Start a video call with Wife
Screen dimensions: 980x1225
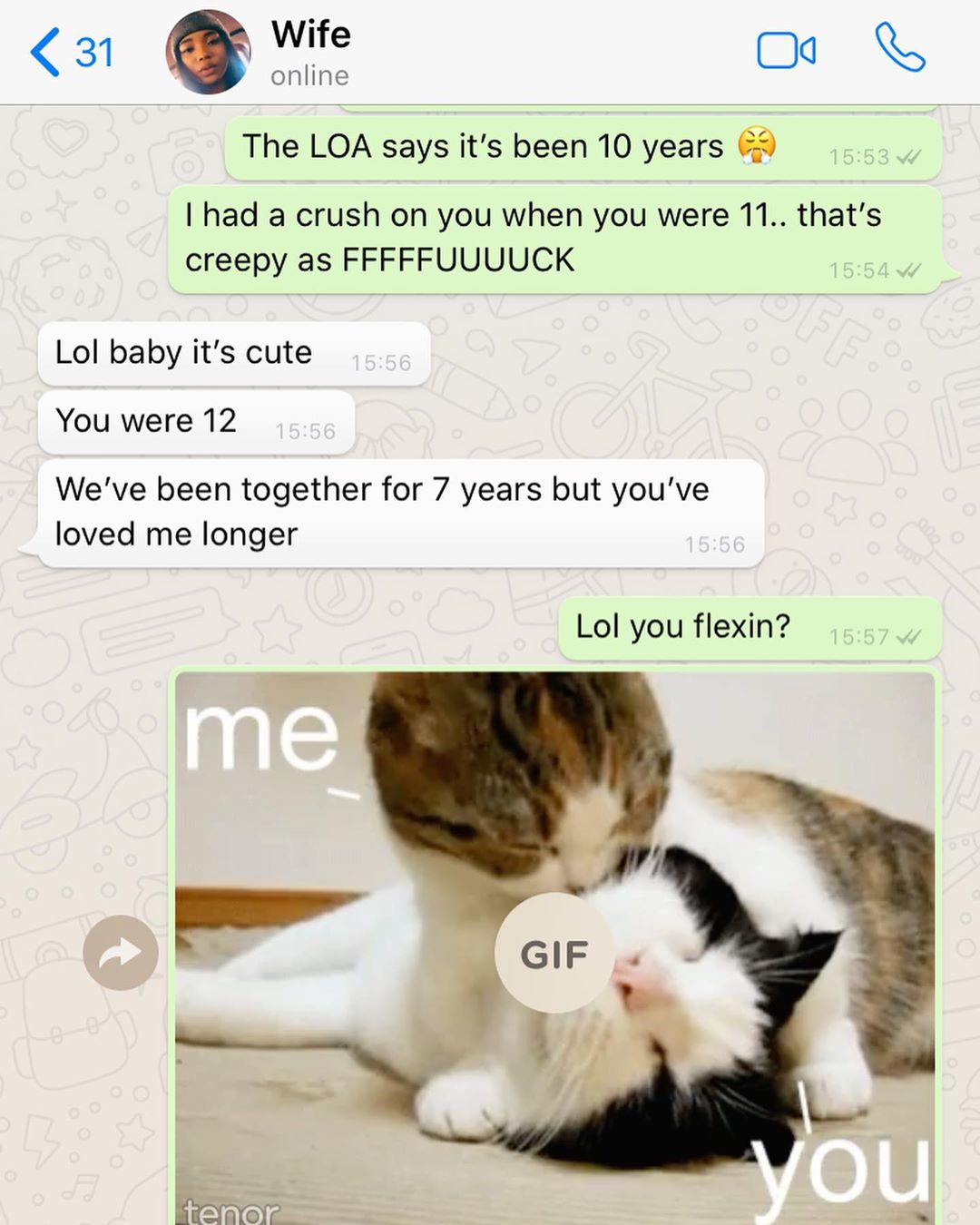coord(786,51)
